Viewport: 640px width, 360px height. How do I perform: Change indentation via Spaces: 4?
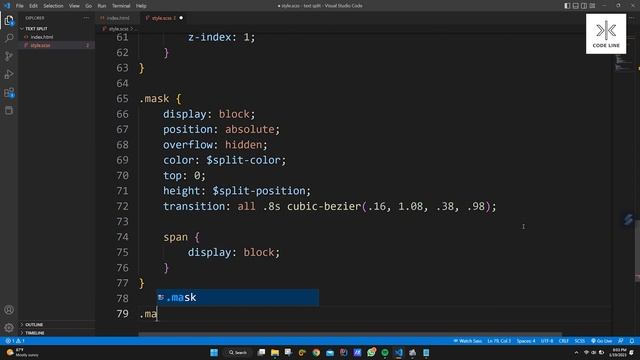[526, 341]
